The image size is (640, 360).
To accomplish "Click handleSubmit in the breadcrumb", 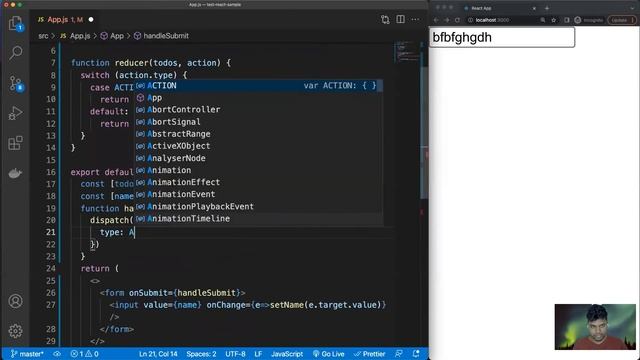I will coord(161,36).
